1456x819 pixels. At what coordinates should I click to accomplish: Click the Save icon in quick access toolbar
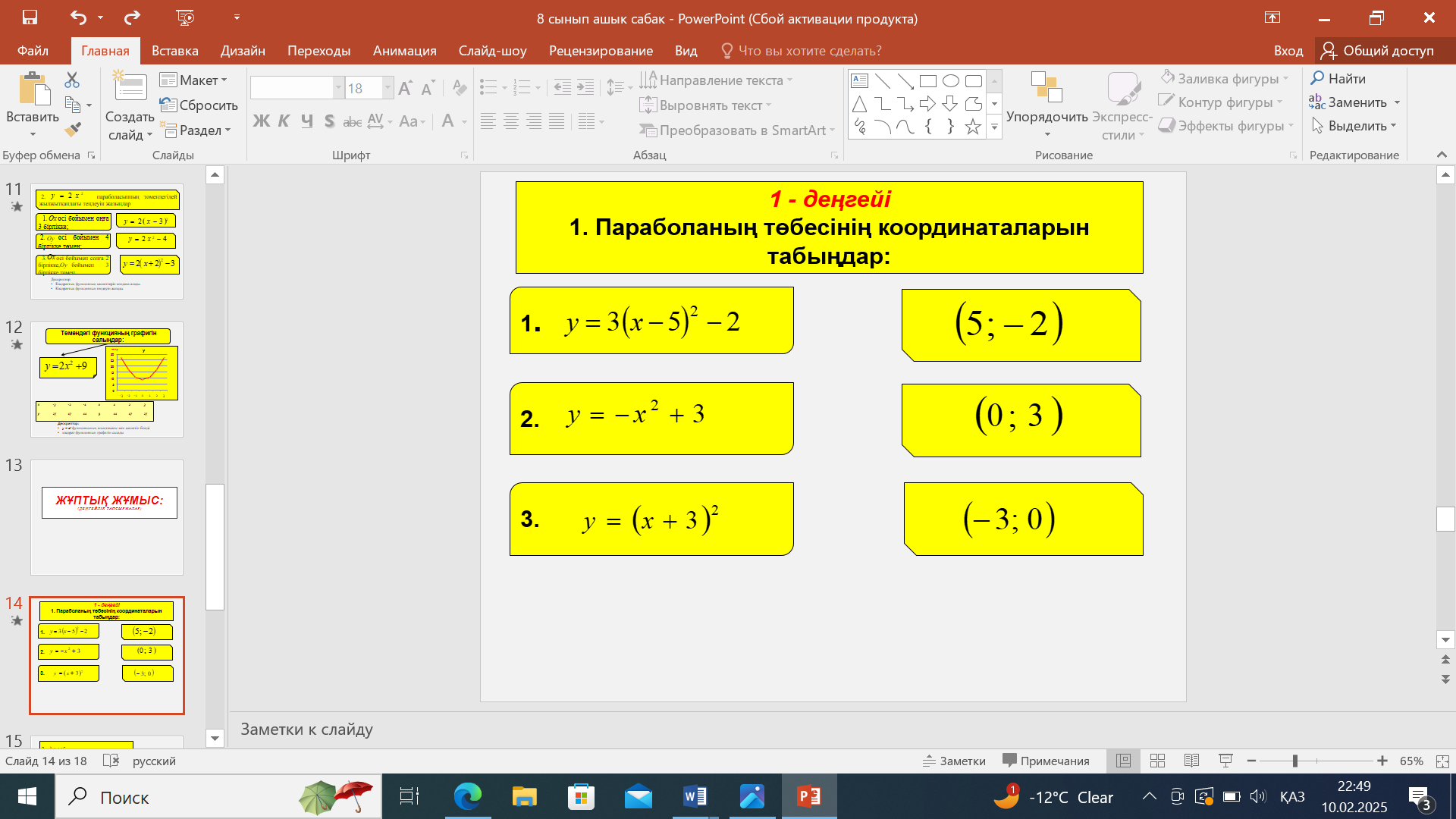coord(30,17)
